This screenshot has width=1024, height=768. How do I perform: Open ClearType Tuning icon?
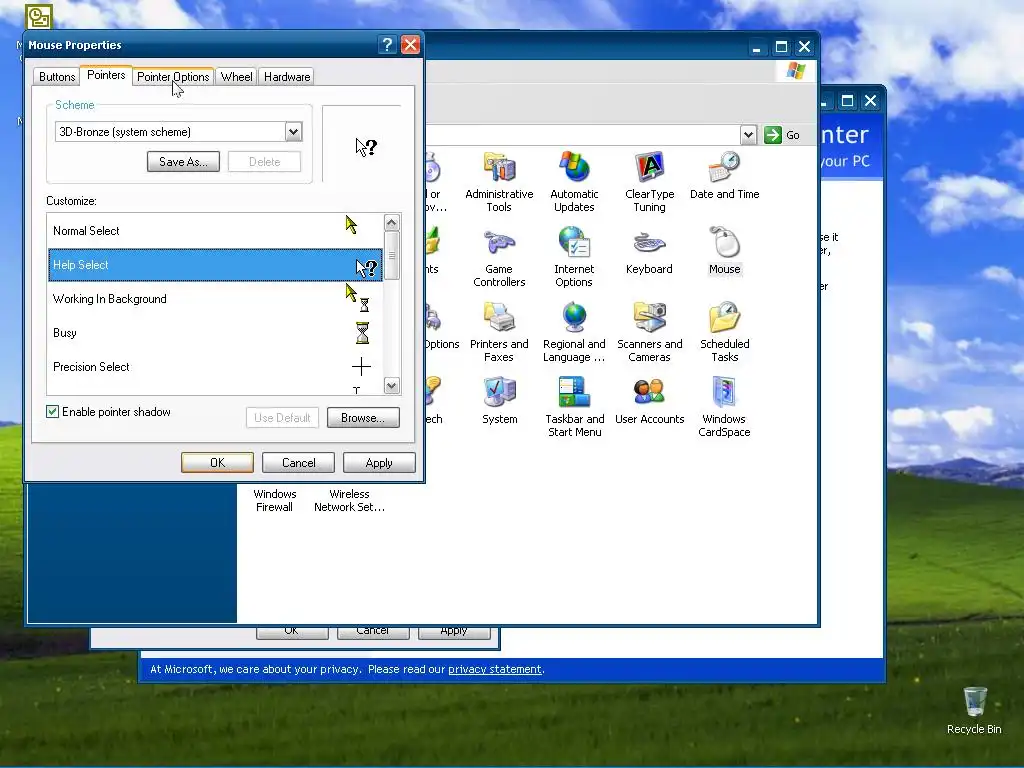[649, 182]
